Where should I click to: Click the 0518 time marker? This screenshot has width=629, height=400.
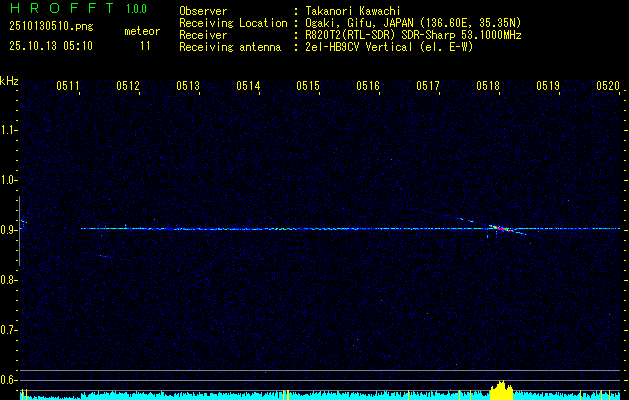[x=488, y=85]
